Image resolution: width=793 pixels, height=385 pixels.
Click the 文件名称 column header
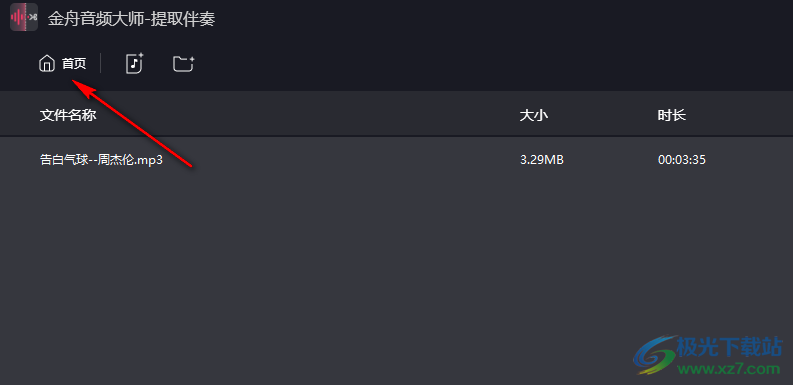tap(68, 115)
